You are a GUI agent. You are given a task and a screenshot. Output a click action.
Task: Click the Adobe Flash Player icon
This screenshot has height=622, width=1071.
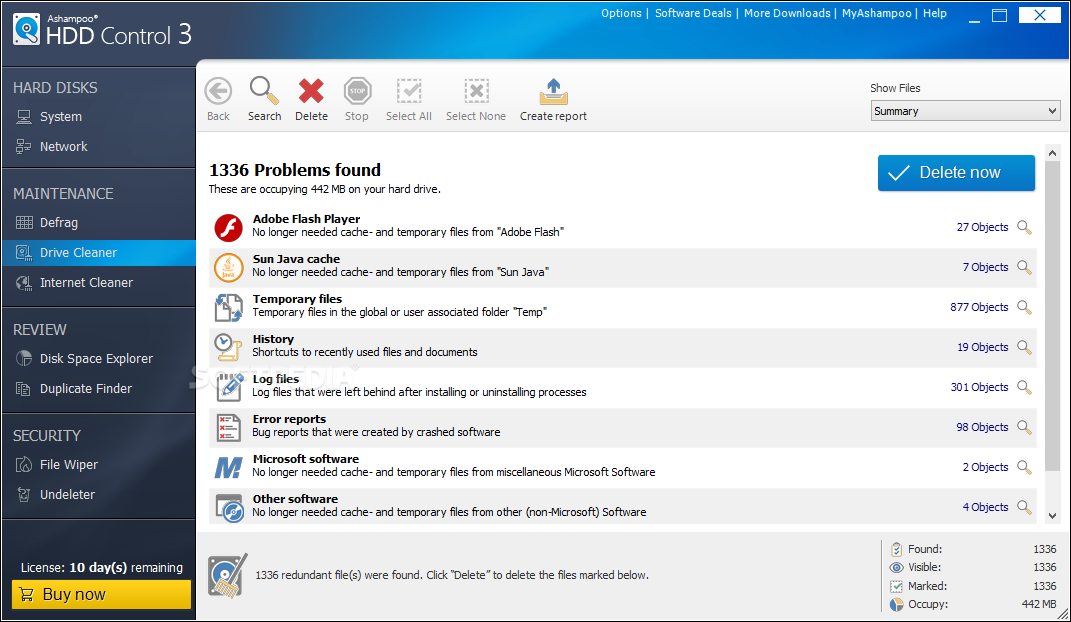(229, 227)
